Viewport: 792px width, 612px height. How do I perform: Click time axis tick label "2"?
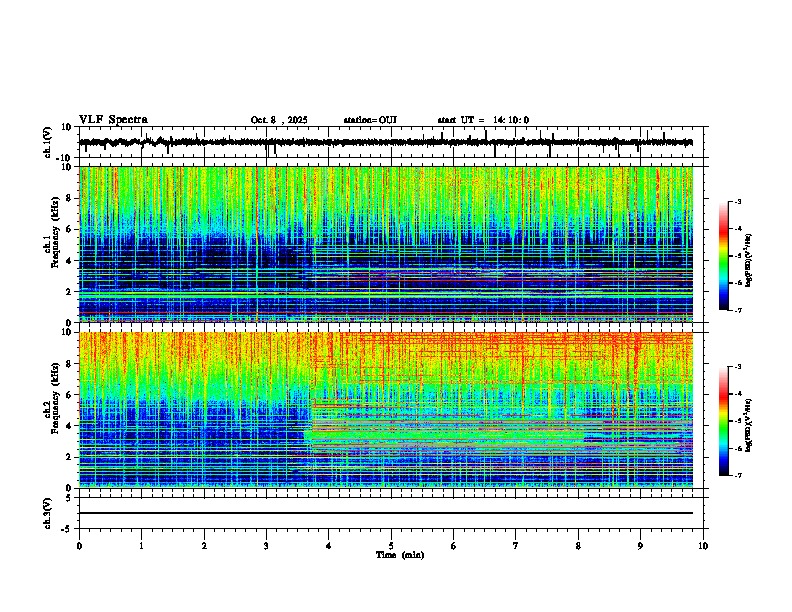(x=204, y=546)
